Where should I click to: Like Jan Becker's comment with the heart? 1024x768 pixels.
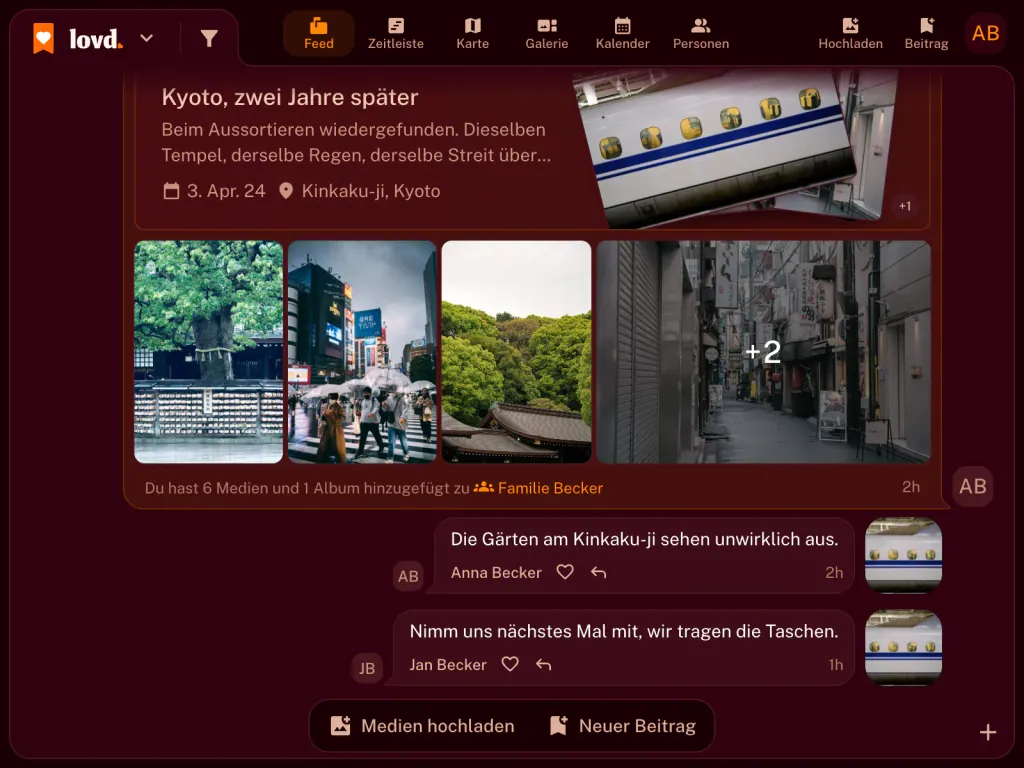(x=510, y=665)
